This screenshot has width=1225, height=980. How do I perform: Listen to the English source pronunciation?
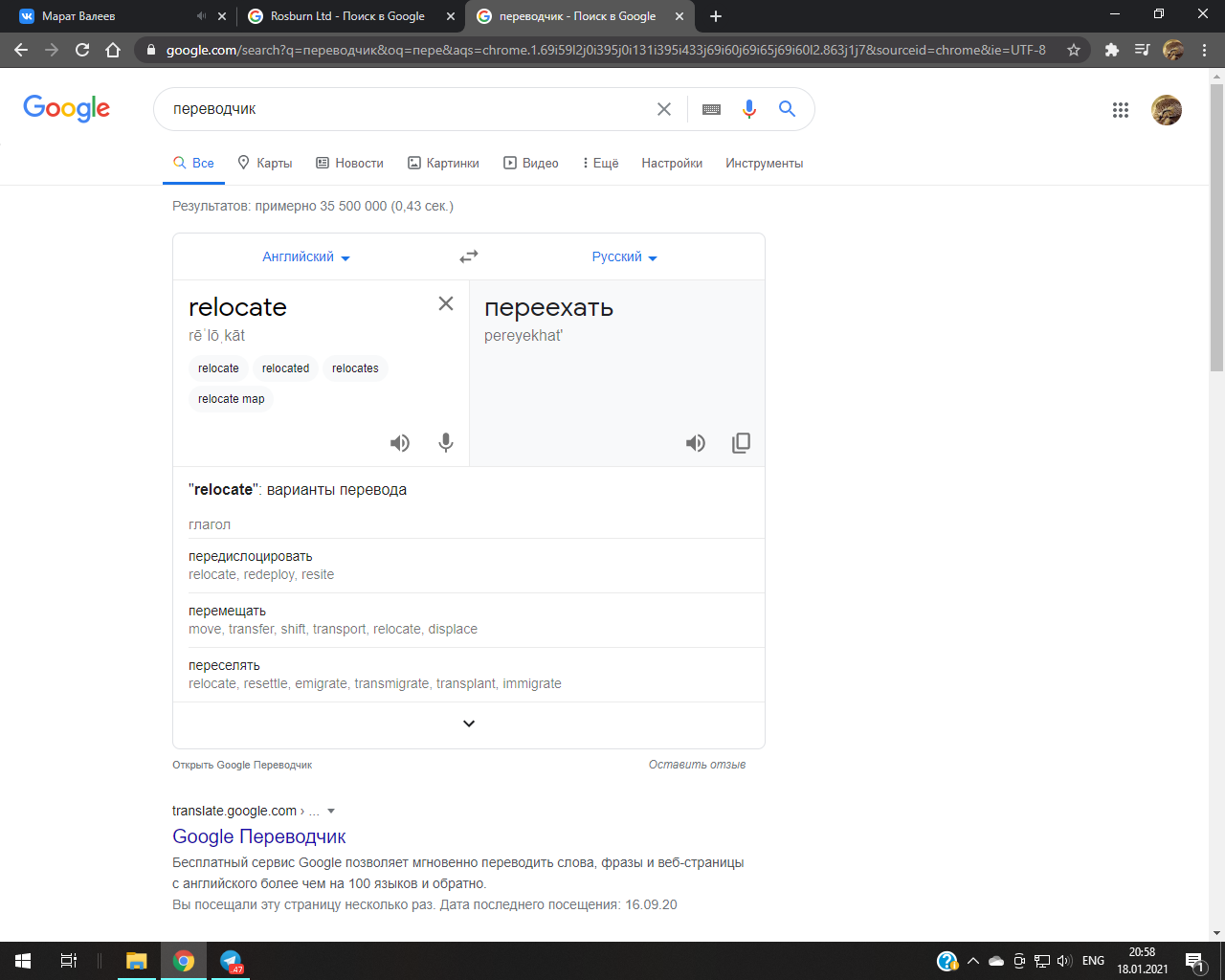[x=400, y=443]
